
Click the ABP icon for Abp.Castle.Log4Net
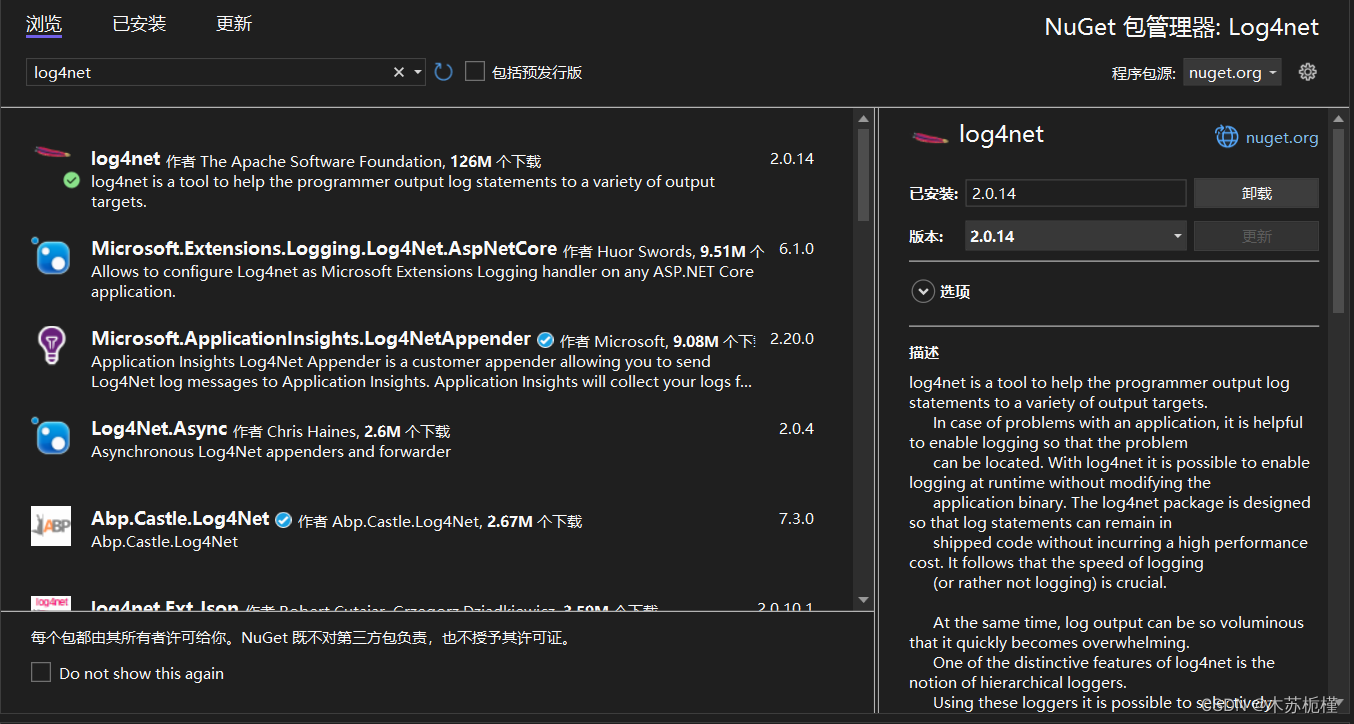pyautogui.click(x=51, y=526)
